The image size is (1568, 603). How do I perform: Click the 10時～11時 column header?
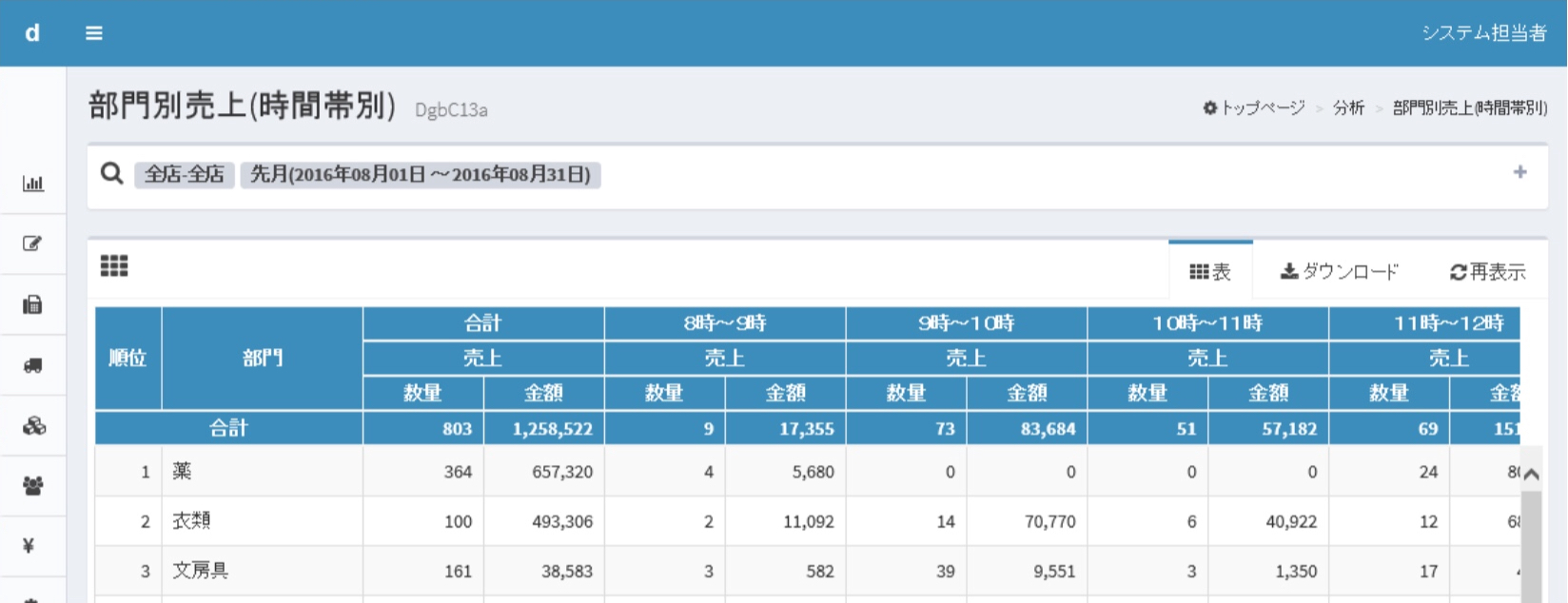click(x=1208, y=323)
